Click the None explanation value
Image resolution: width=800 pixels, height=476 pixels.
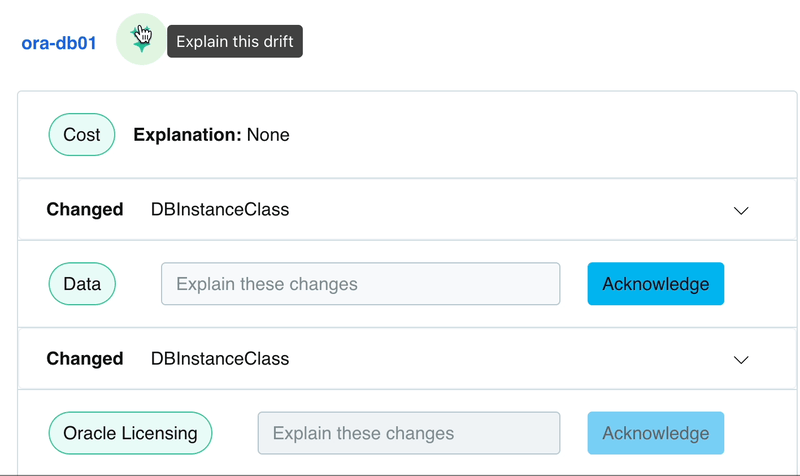pos(268,134)
